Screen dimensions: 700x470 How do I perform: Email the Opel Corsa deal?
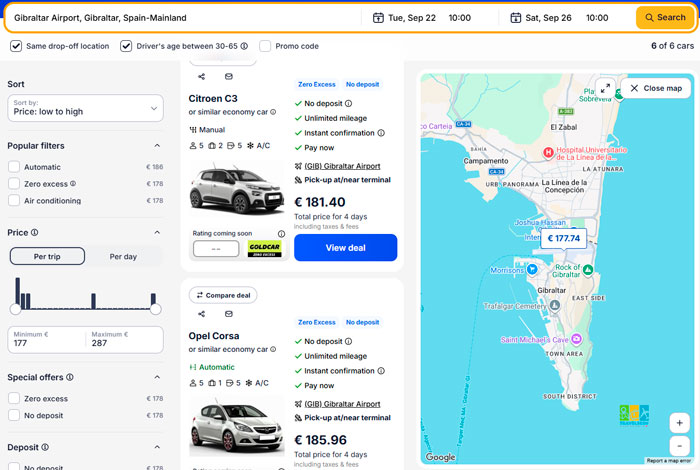229,314
